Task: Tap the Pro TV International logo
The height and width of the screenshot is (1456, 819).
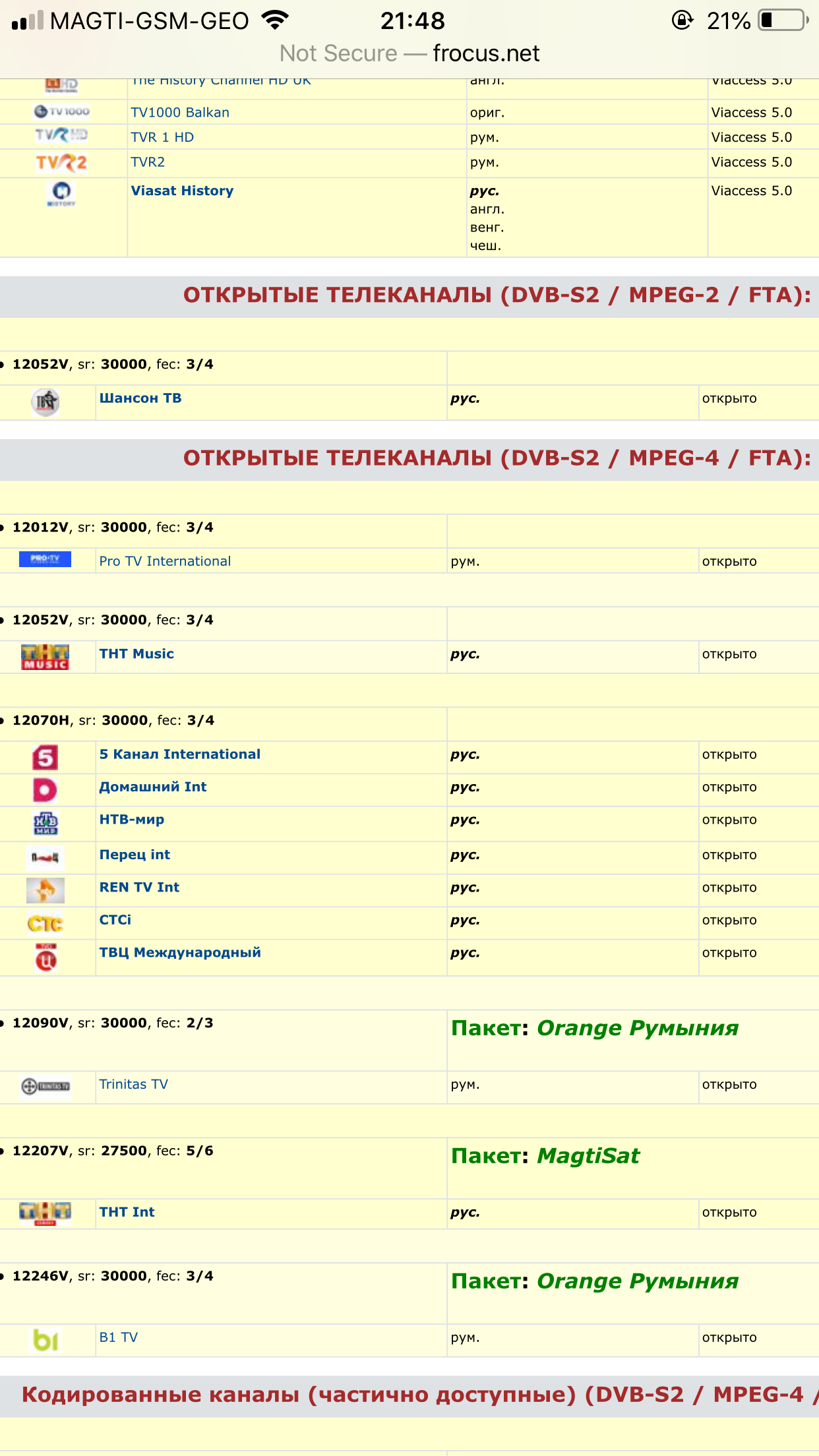Action: click(45, 559)
